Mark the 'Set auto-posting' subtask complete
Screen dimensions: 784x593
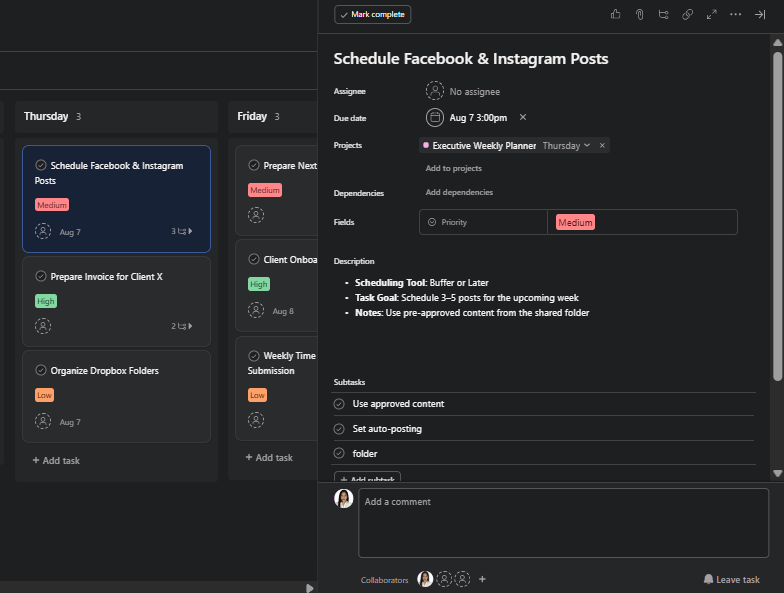(339, 429)
